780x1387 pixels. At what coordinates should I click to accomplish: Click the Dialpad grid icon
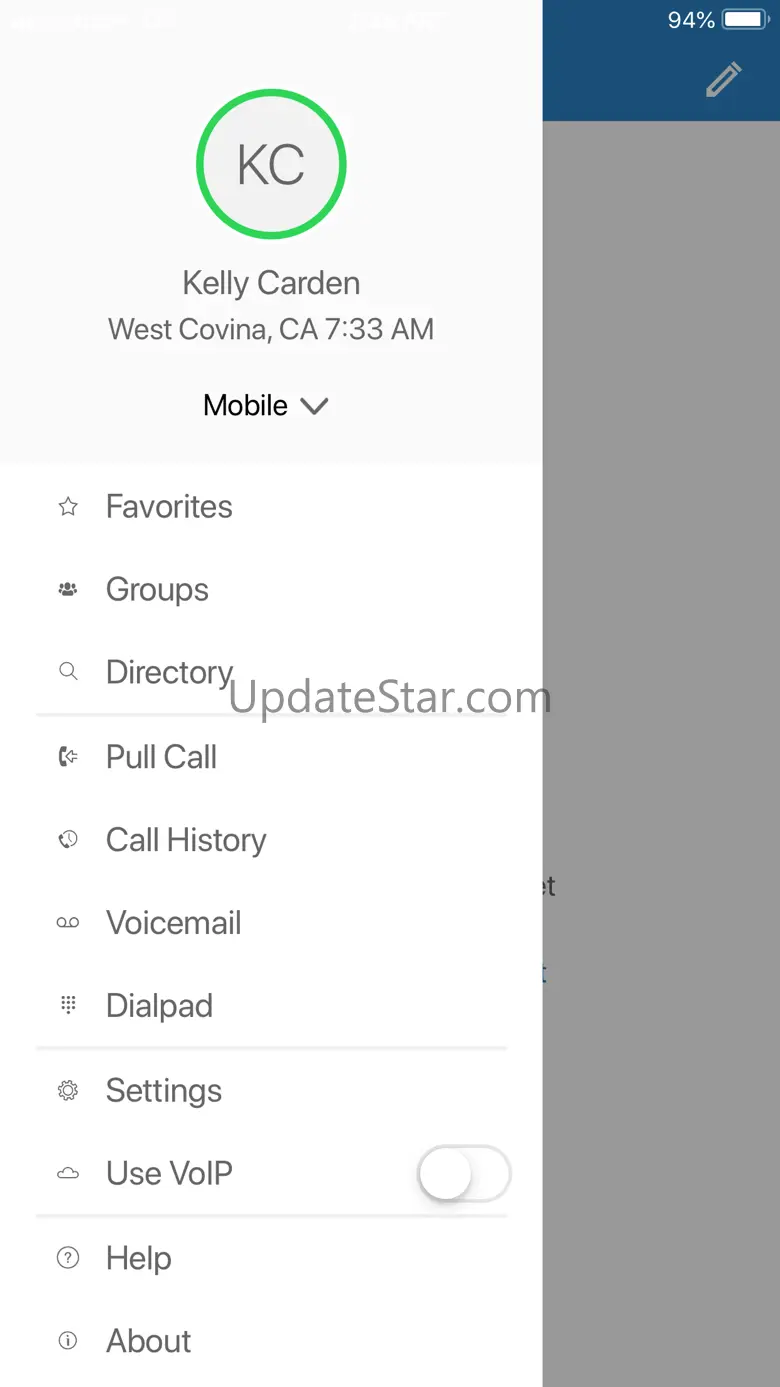point(68,1005)
